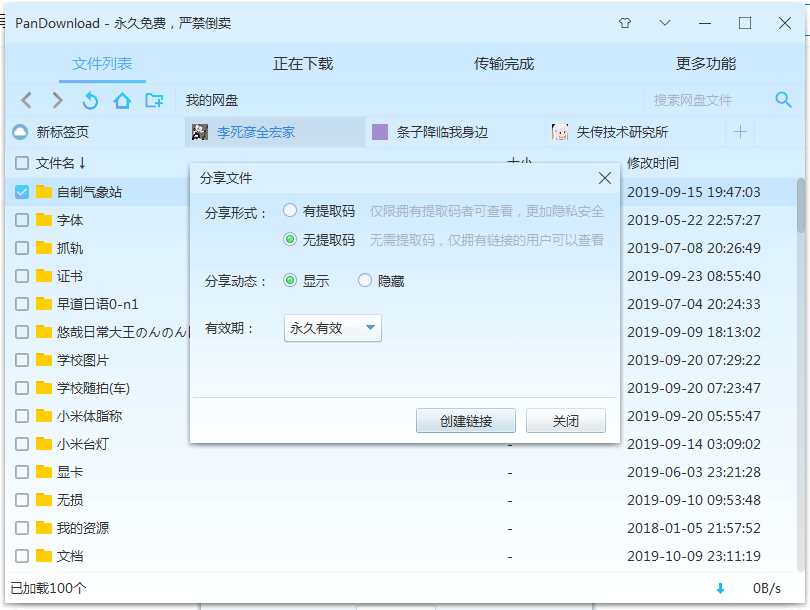Set share status to 隐藏
Image resolution: width=810 pixels, height=610 pixels.
(x=365, y=280)
